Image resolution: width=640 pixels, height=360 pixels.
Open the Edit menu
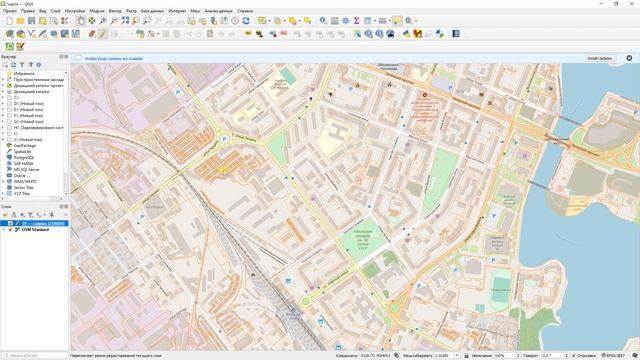tap(28, 11)
